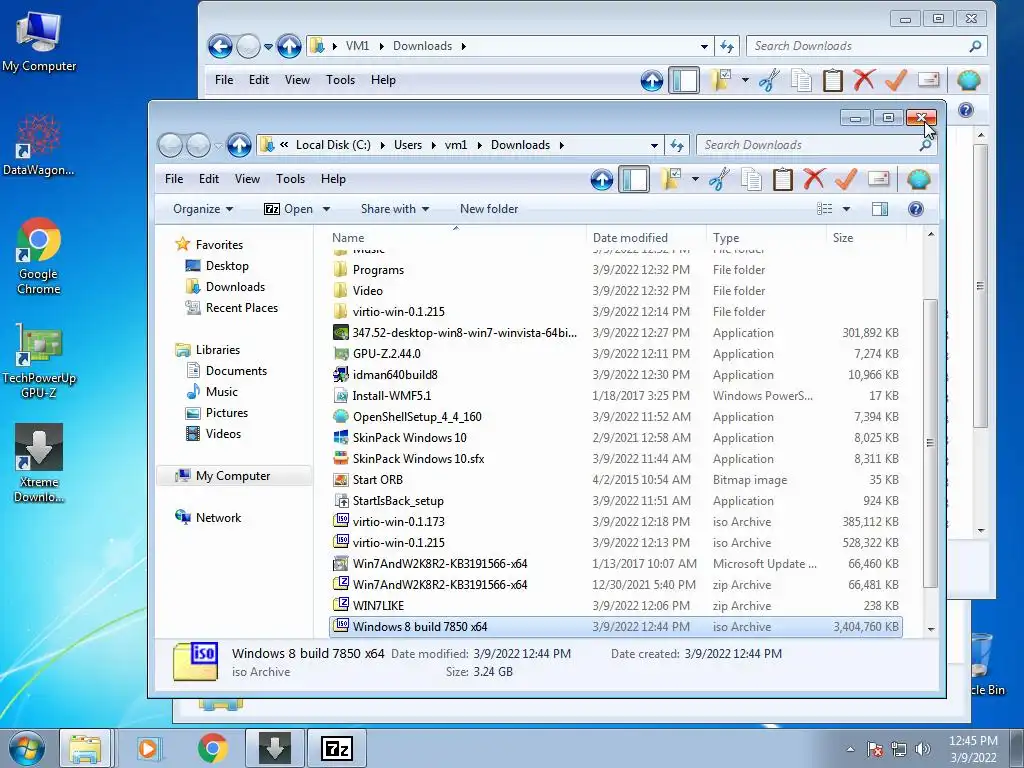
Task: Select the Documents library
Action: click(227, 371)
